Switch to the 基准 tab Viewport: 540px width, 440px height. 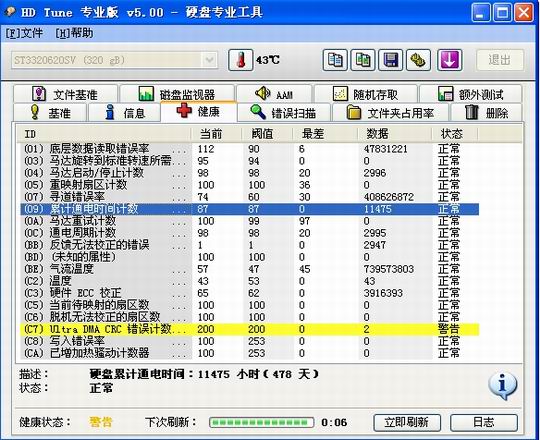[50, 113]
